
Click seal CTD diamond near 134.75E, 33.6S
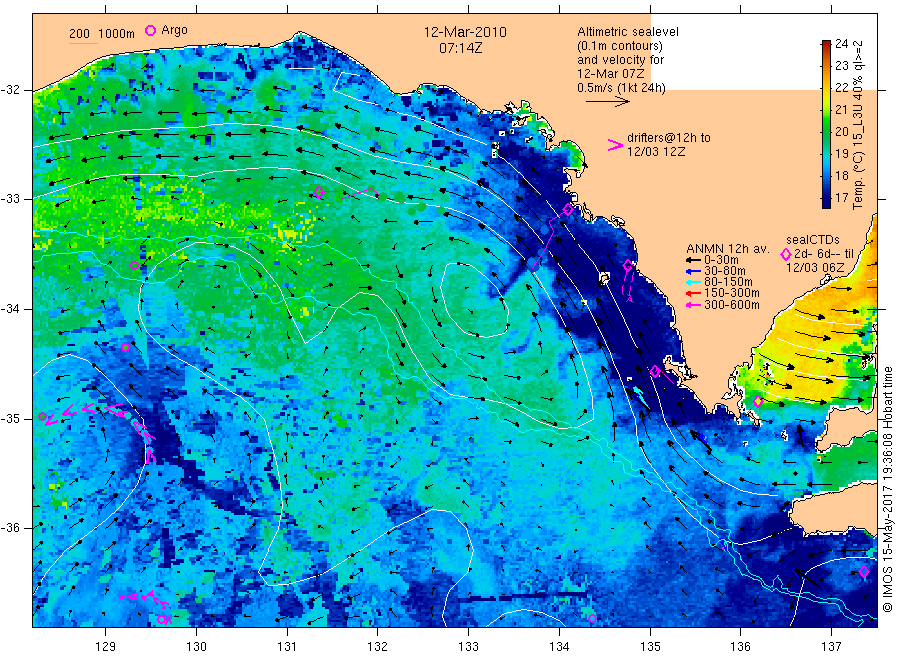pos(628,266)
